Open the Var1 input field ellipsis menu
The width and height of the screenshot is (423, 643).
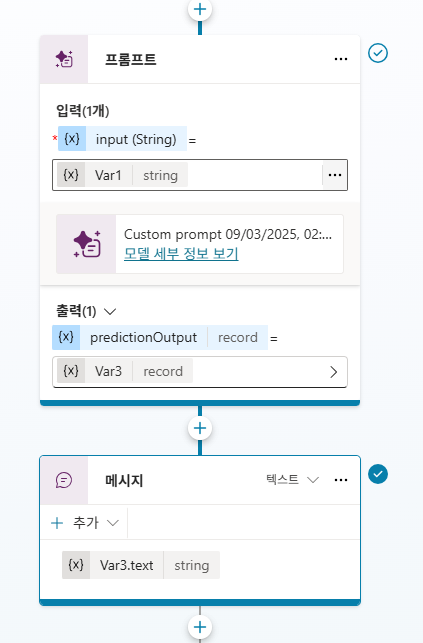pos(335,175)
